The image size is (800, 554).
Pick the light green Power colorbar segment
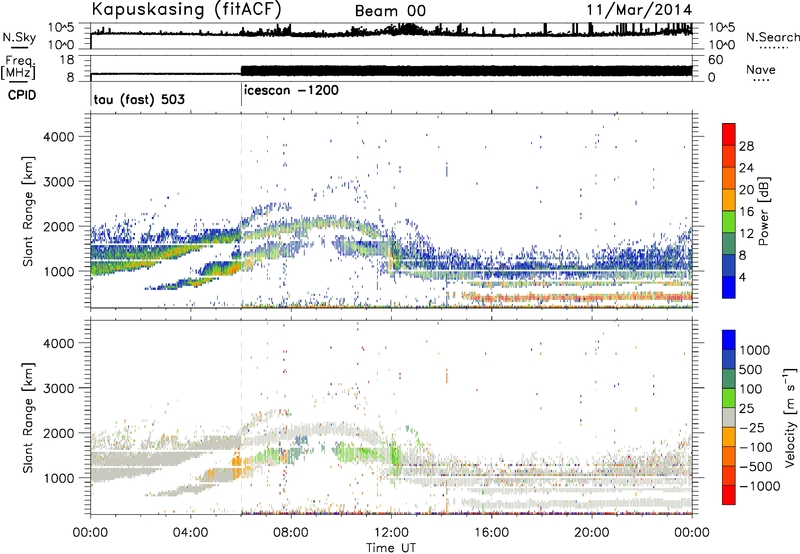click(x=729, y=222)
